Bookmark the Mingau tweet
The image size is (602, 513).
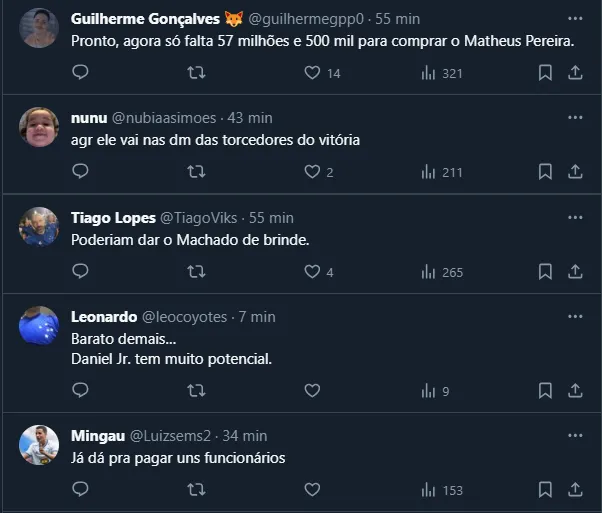point(545,490)
